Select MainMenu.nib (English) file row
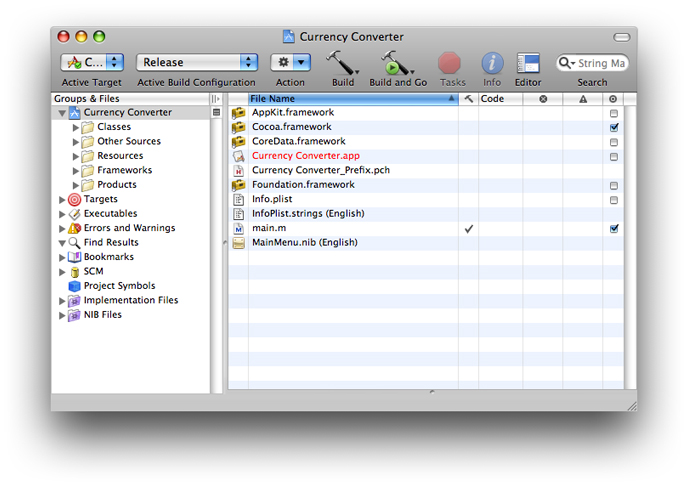The height and width of the screenshot is (486, 688). [x=426, y=243]
